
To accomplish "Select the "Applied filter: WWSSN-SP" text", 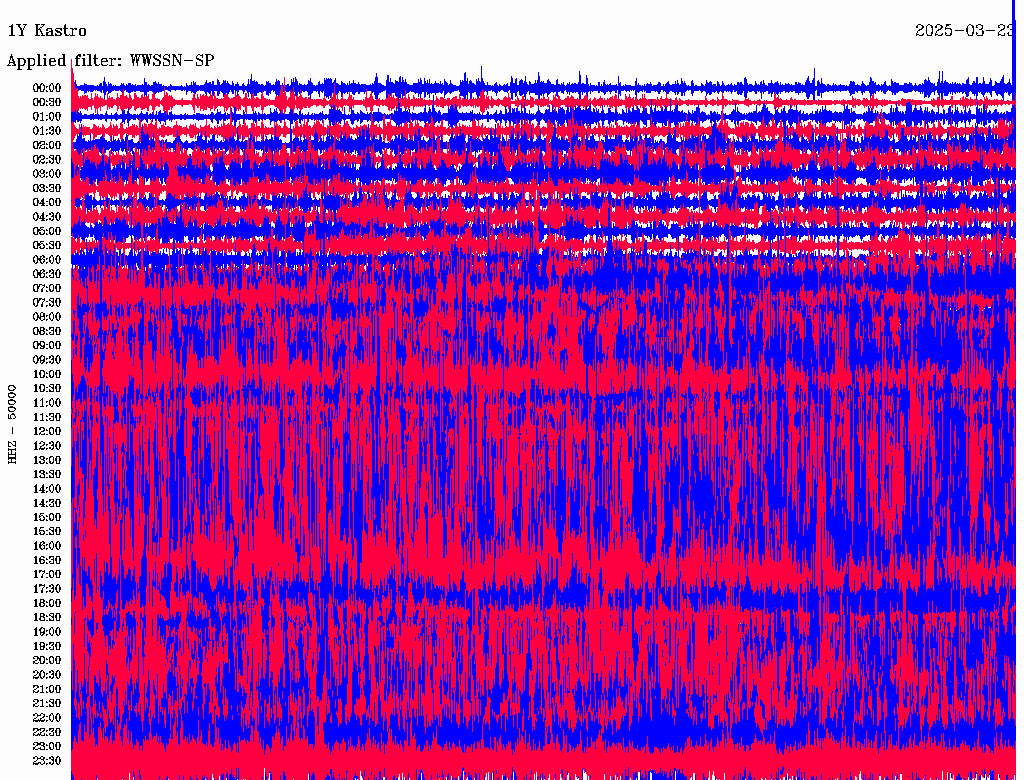I will click(110, 61).
